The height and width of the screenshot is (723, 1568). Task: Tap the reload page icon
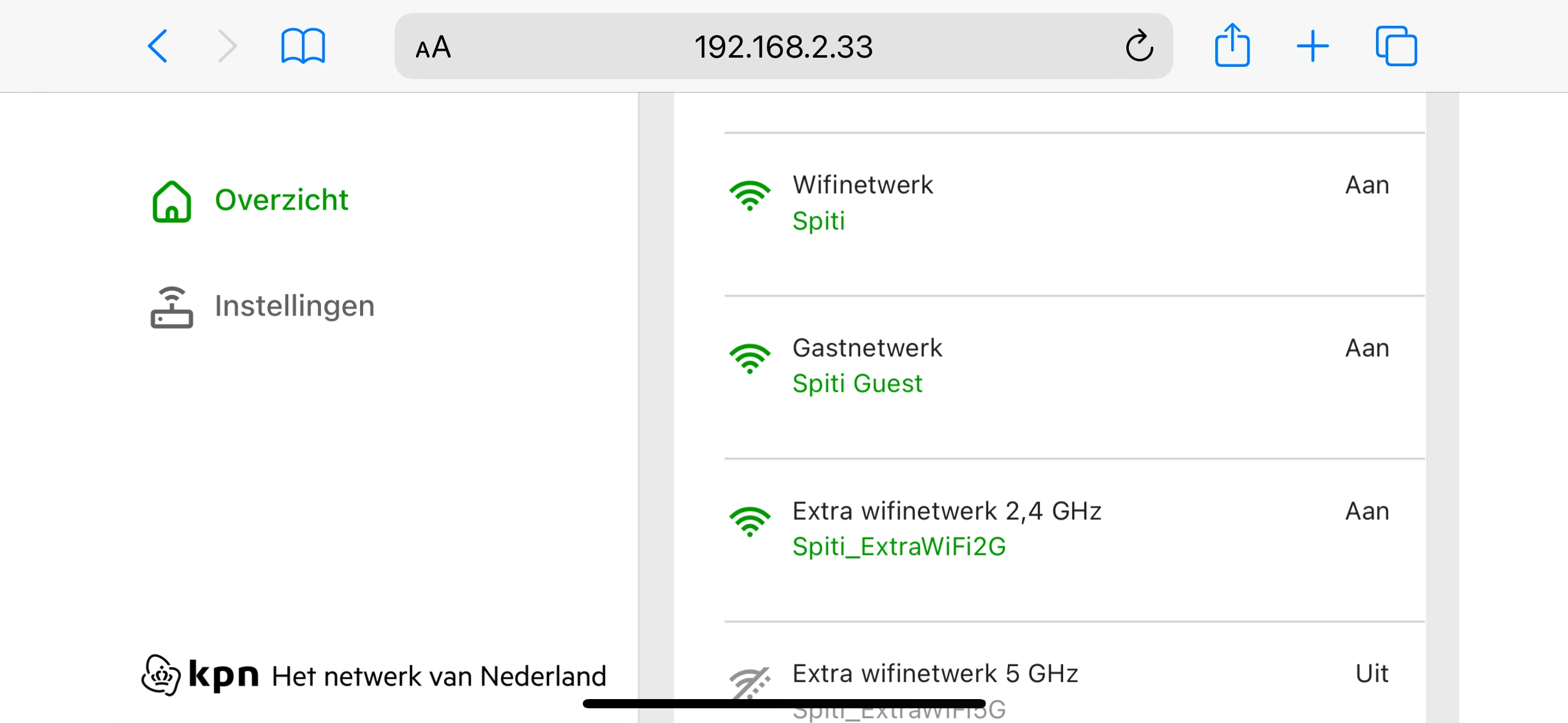point(1139,47)
